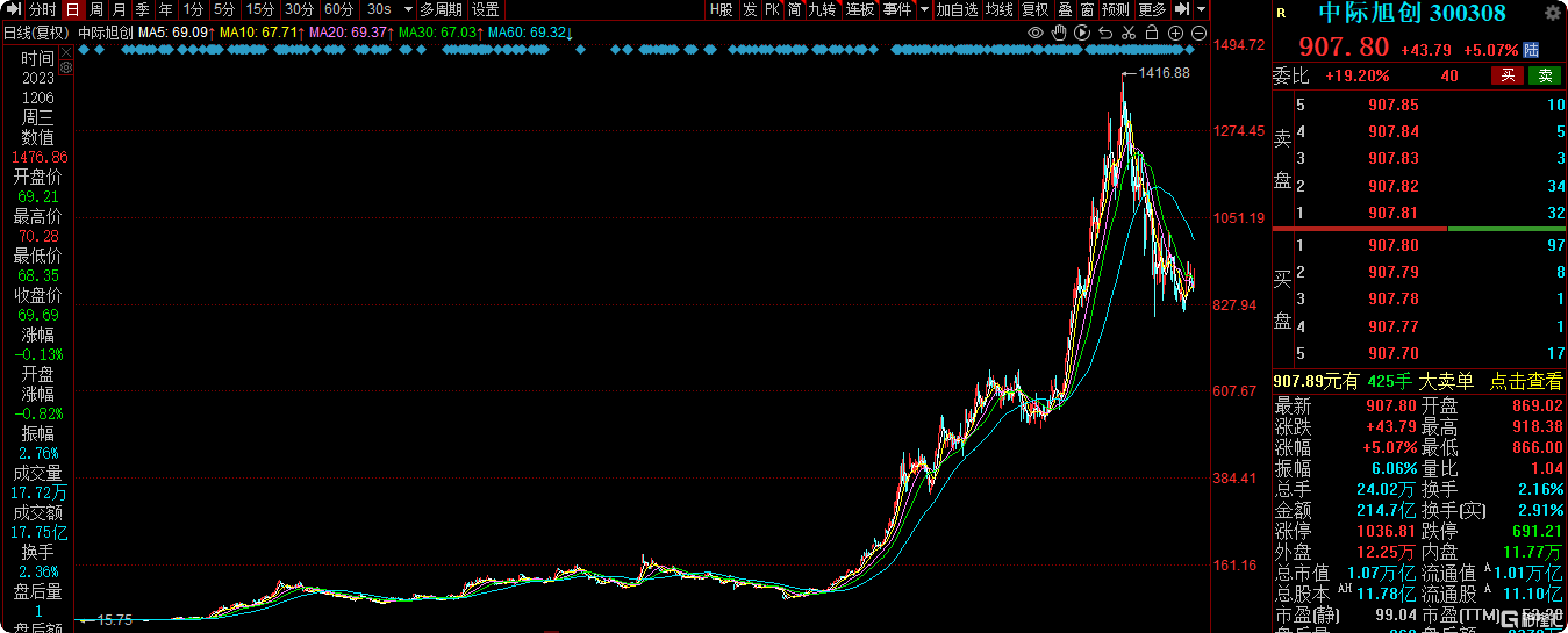Open the 多周期 multi-period view
This screenshot has height=633, width=1568.
point(441,10)
